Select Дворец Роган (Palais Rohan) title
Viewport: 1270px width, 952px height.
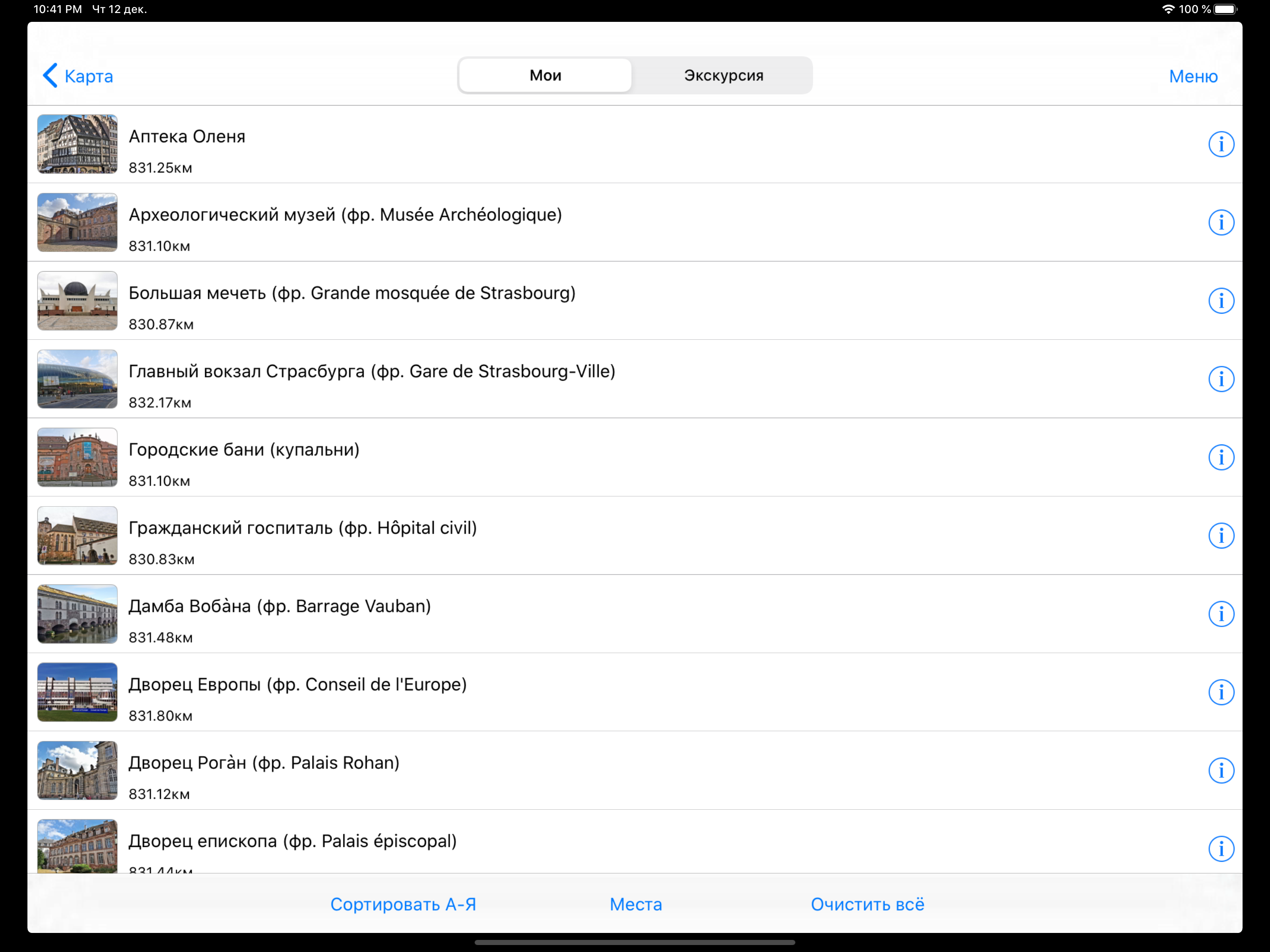click(x=264, y=763)
